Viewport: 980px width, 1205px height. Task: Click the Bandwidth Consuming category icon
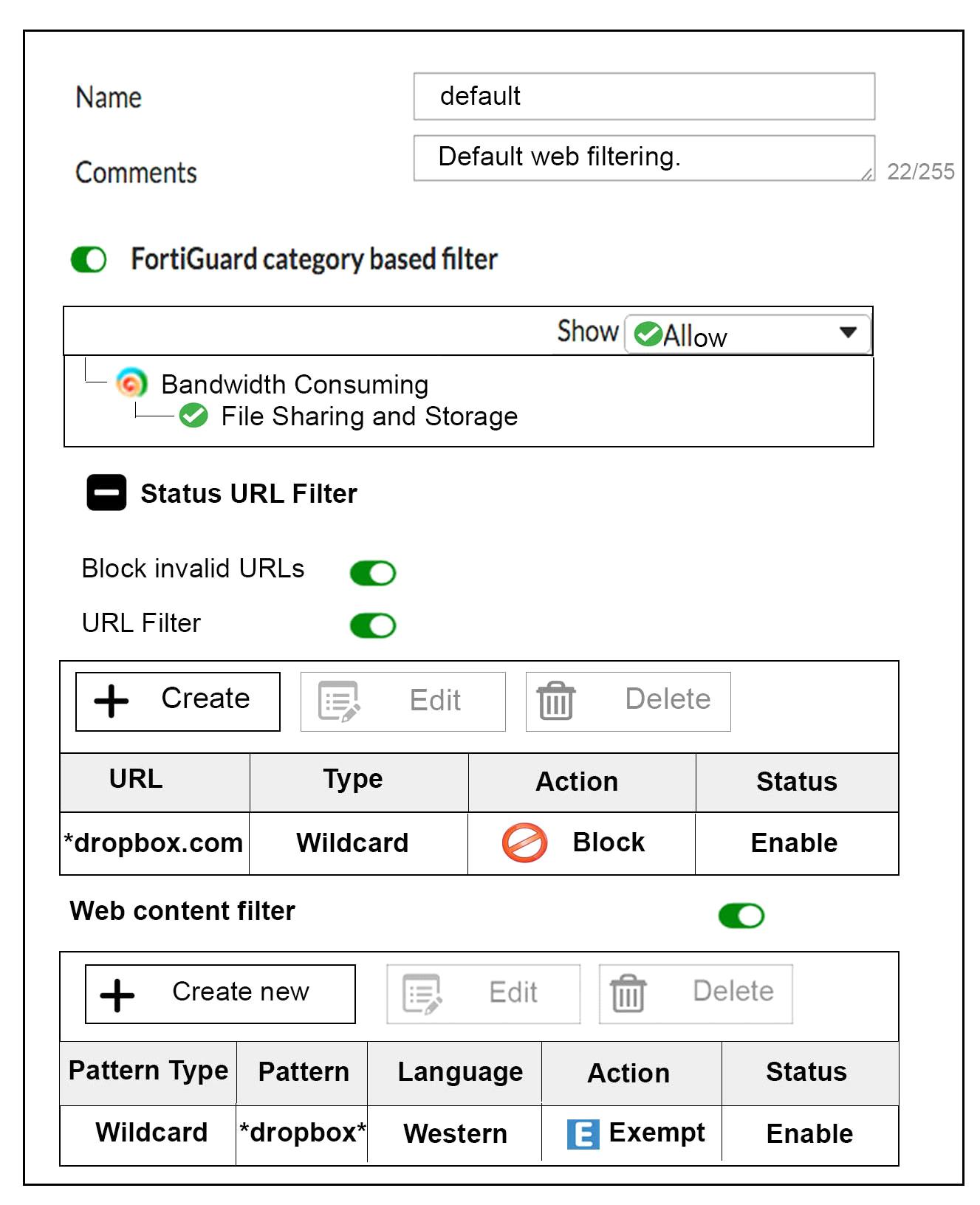[x=131, y=382]
